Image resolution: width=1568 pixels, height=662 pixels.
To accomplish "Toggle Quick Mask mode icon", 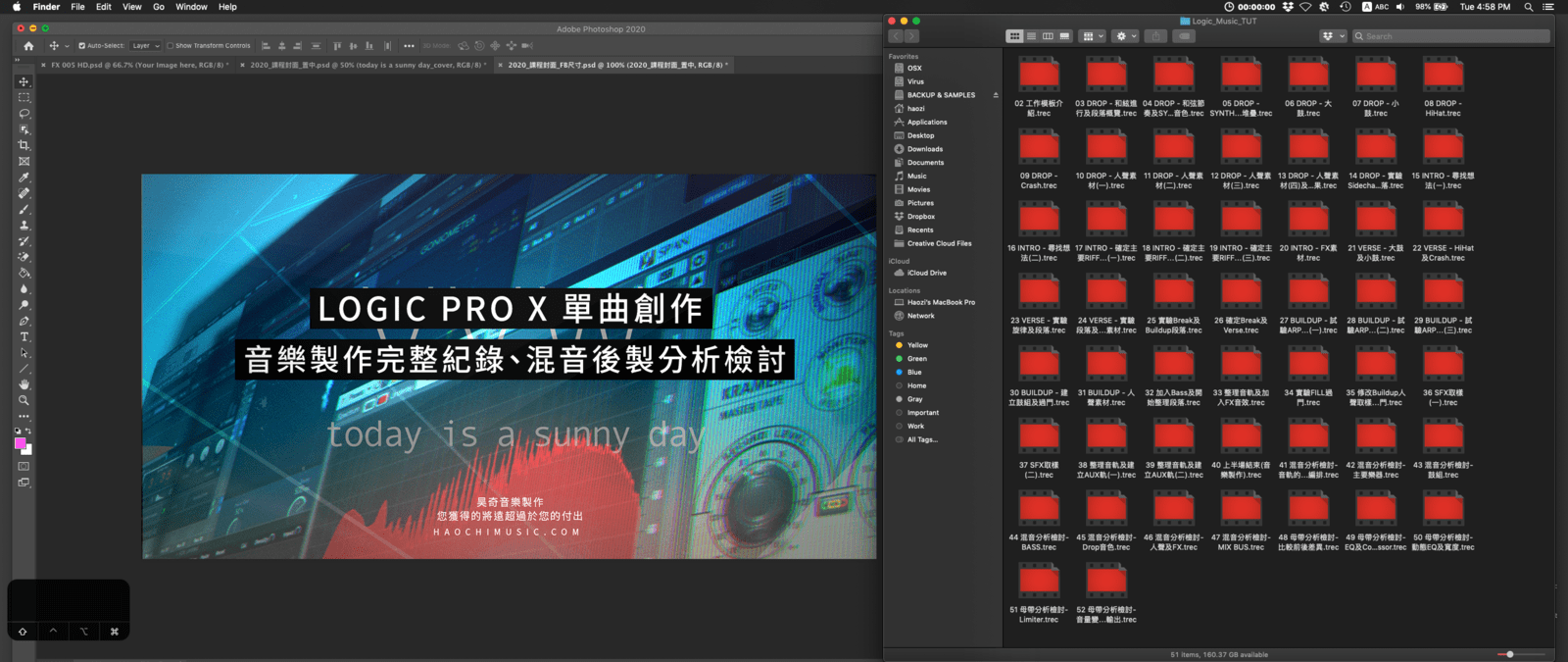I will point(24,467).
